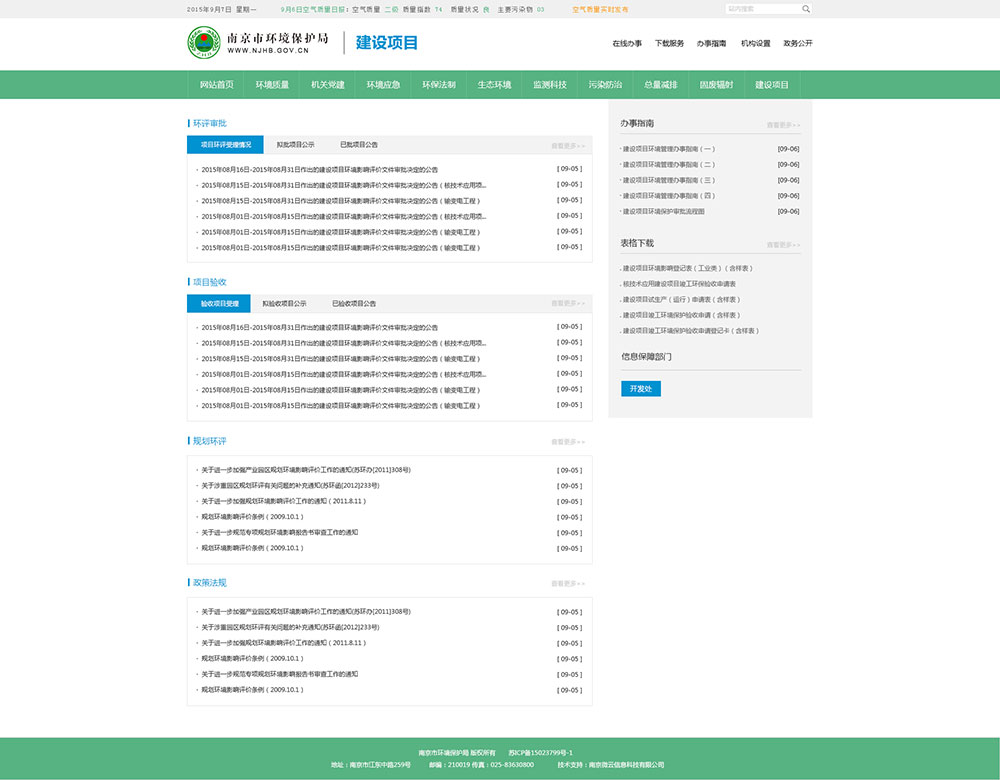This screenshot has height=780, width=1000.
Task: Expand 查看更多 in the 办事指南 panel
Action: point(783,125)
